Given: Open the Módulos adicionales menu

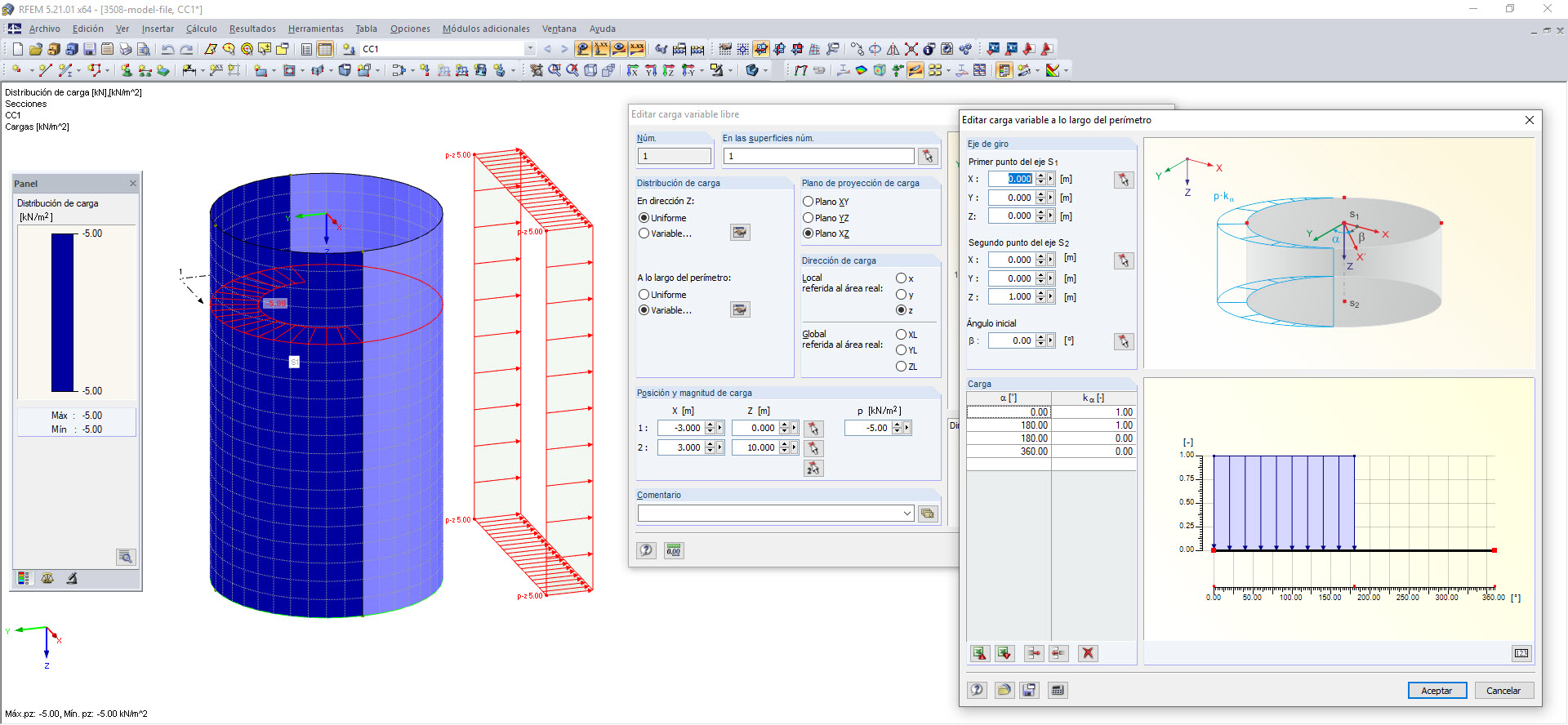Looking at the screenshot, I should pyautogui.click(x=486, y=29).
